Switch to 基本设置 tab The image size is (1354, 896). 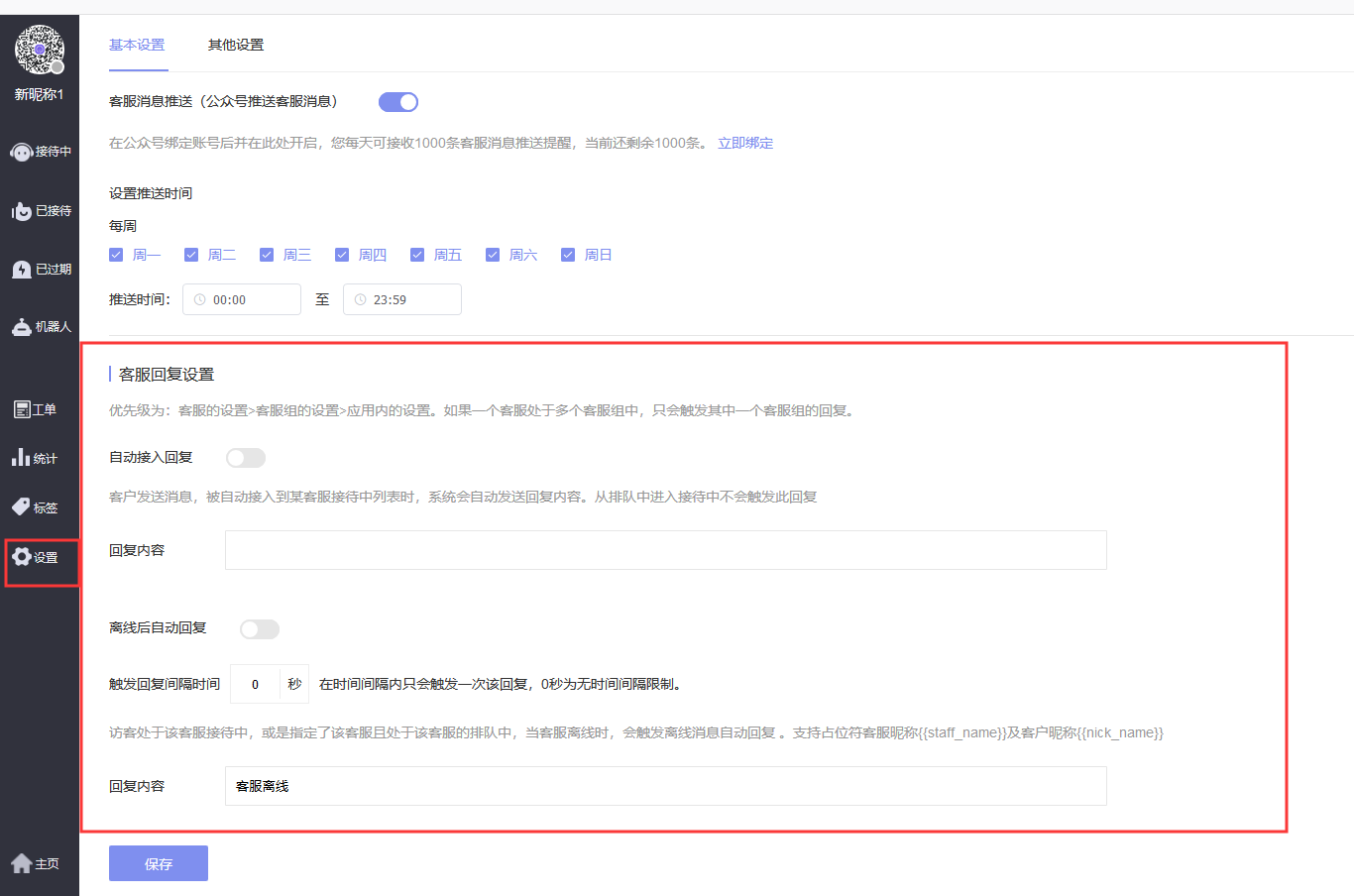point(137,45)
